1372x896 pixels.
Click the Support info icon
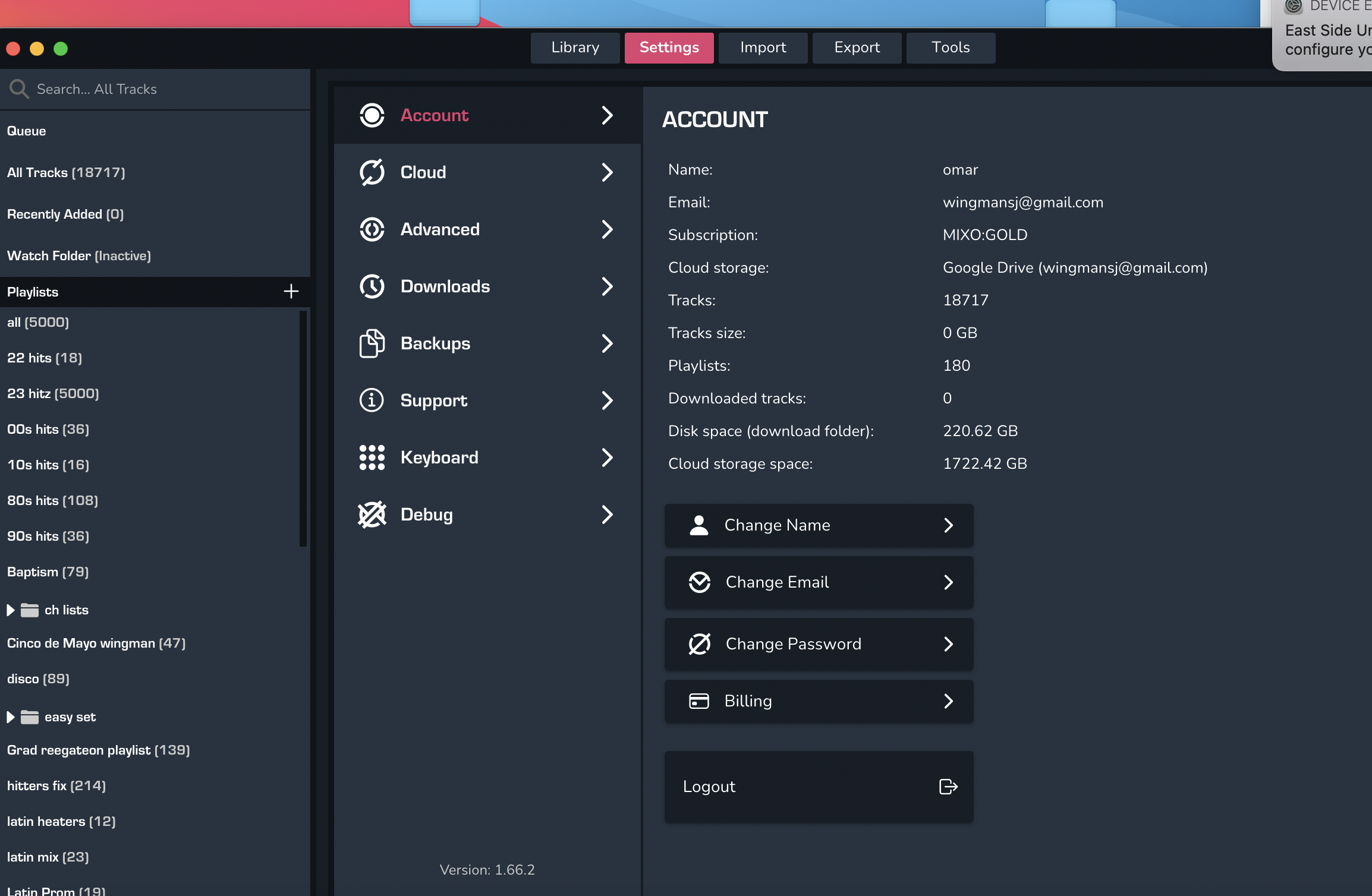(x=372, y=400)
